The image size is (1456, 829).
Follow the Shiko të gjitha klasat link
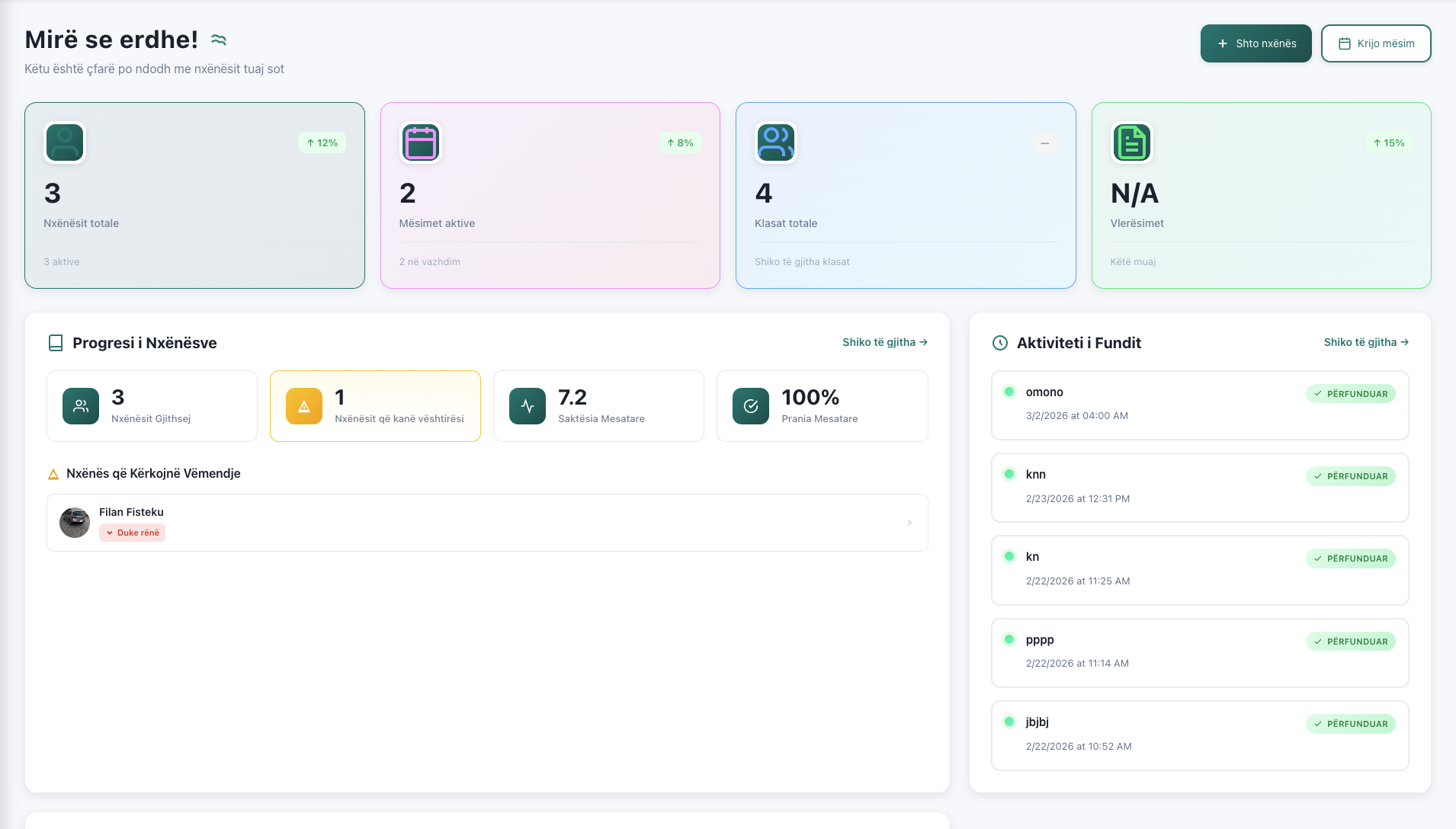pos(802,261)
